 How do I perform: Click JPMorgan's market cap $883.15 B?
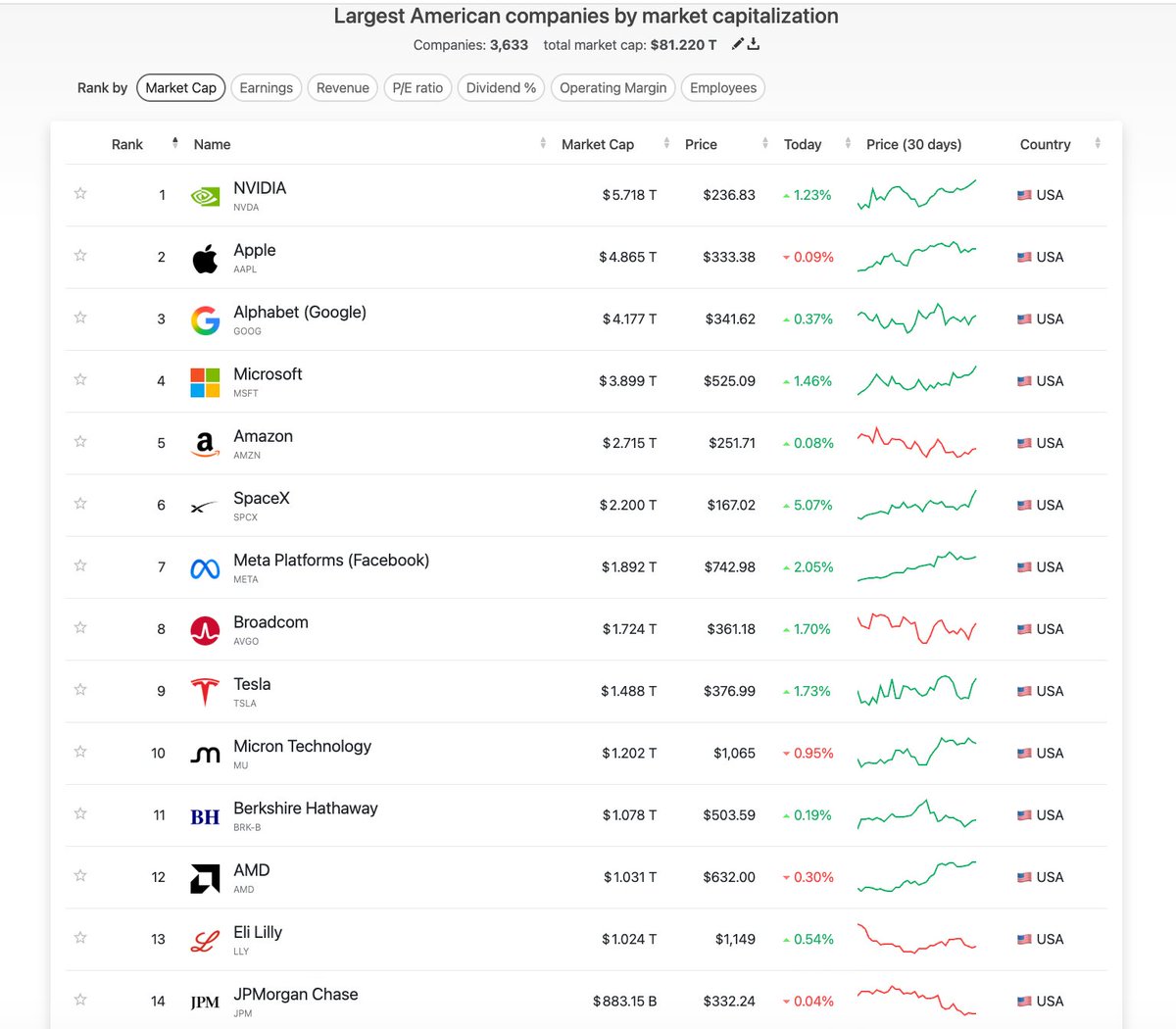tap(624, 1001)
